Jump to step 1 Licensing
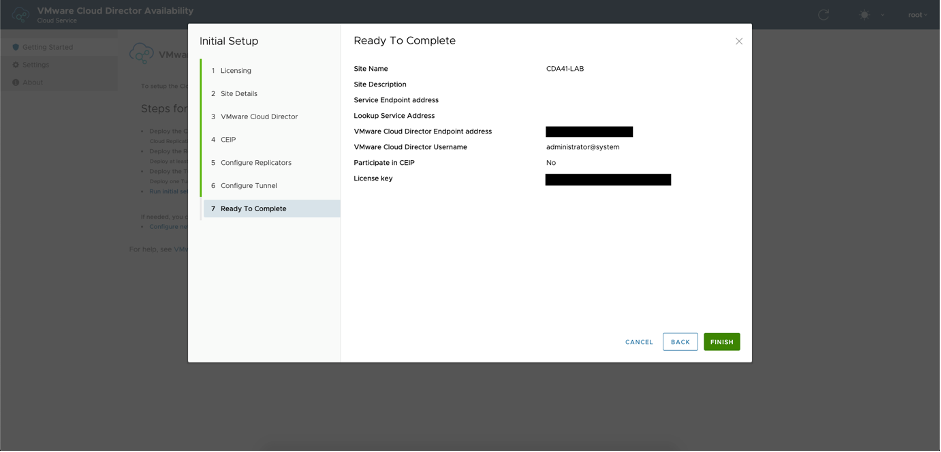 pyautogui.click(x=236, y=71)
